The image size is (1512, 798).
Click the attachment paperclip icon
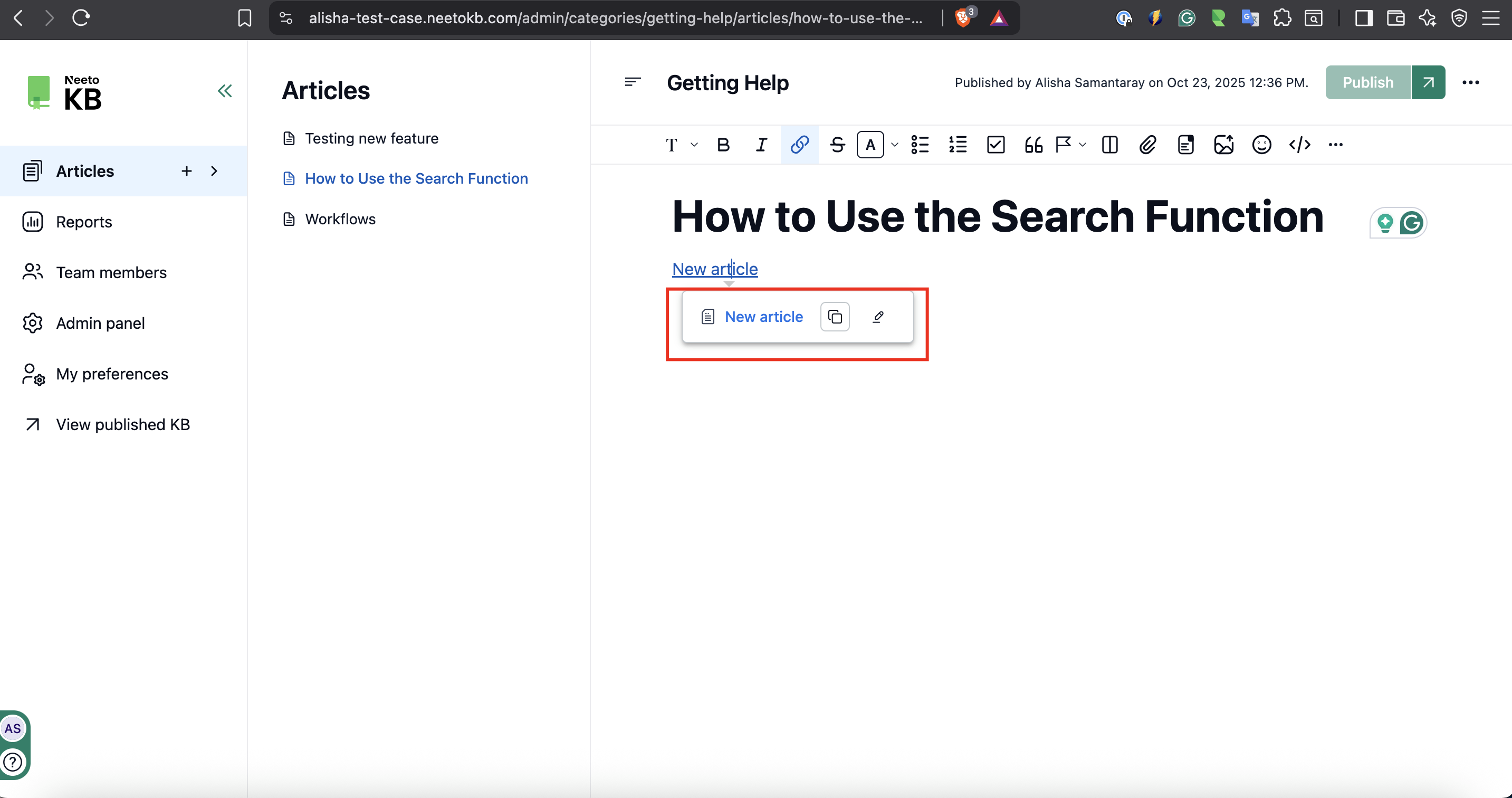1147,145
